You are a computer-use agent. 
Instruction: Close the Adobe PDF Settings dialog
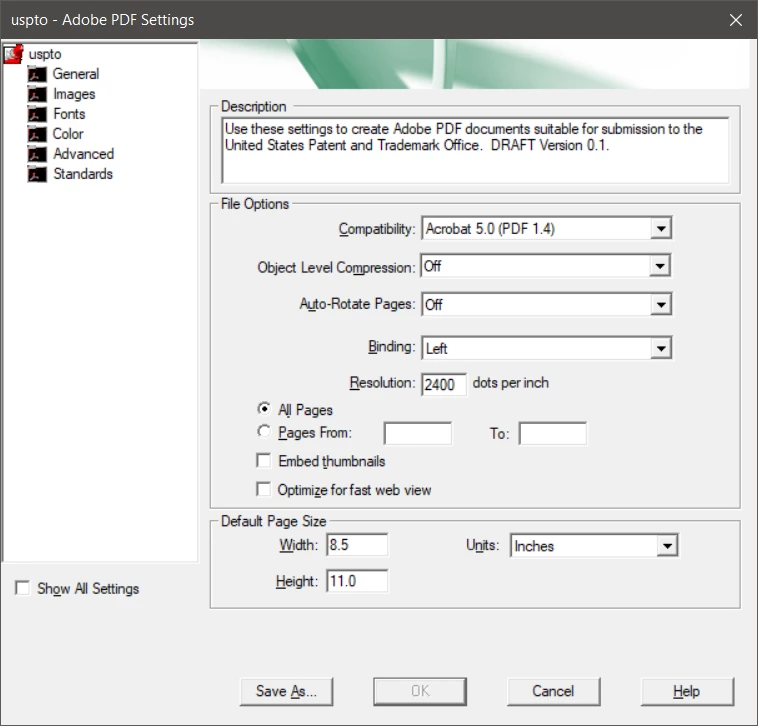pos(736,20)
